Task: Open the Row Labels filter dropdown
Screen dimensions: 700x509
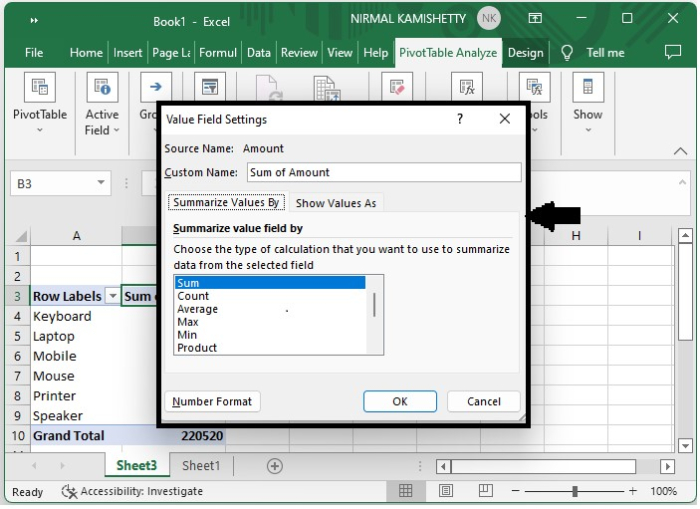Action: point(113,296)
